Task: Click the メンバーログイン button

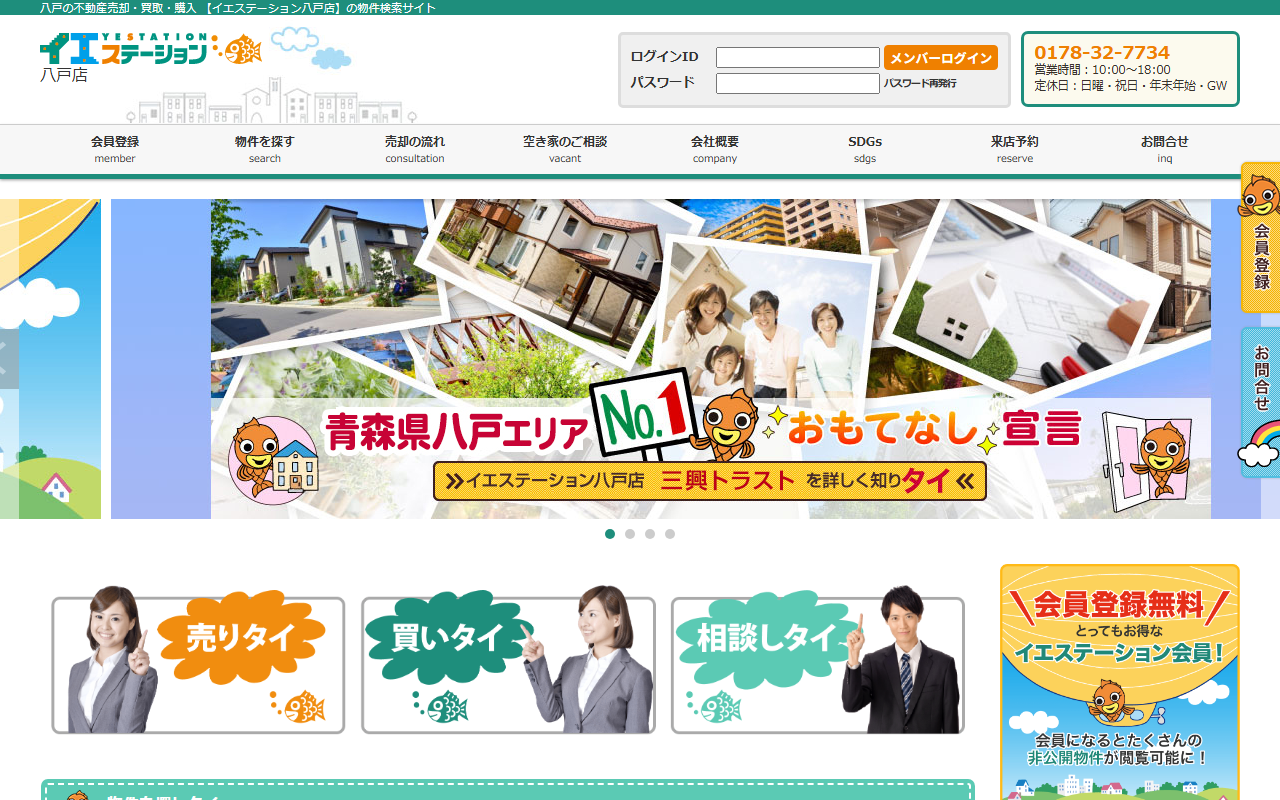Action: 941,58
